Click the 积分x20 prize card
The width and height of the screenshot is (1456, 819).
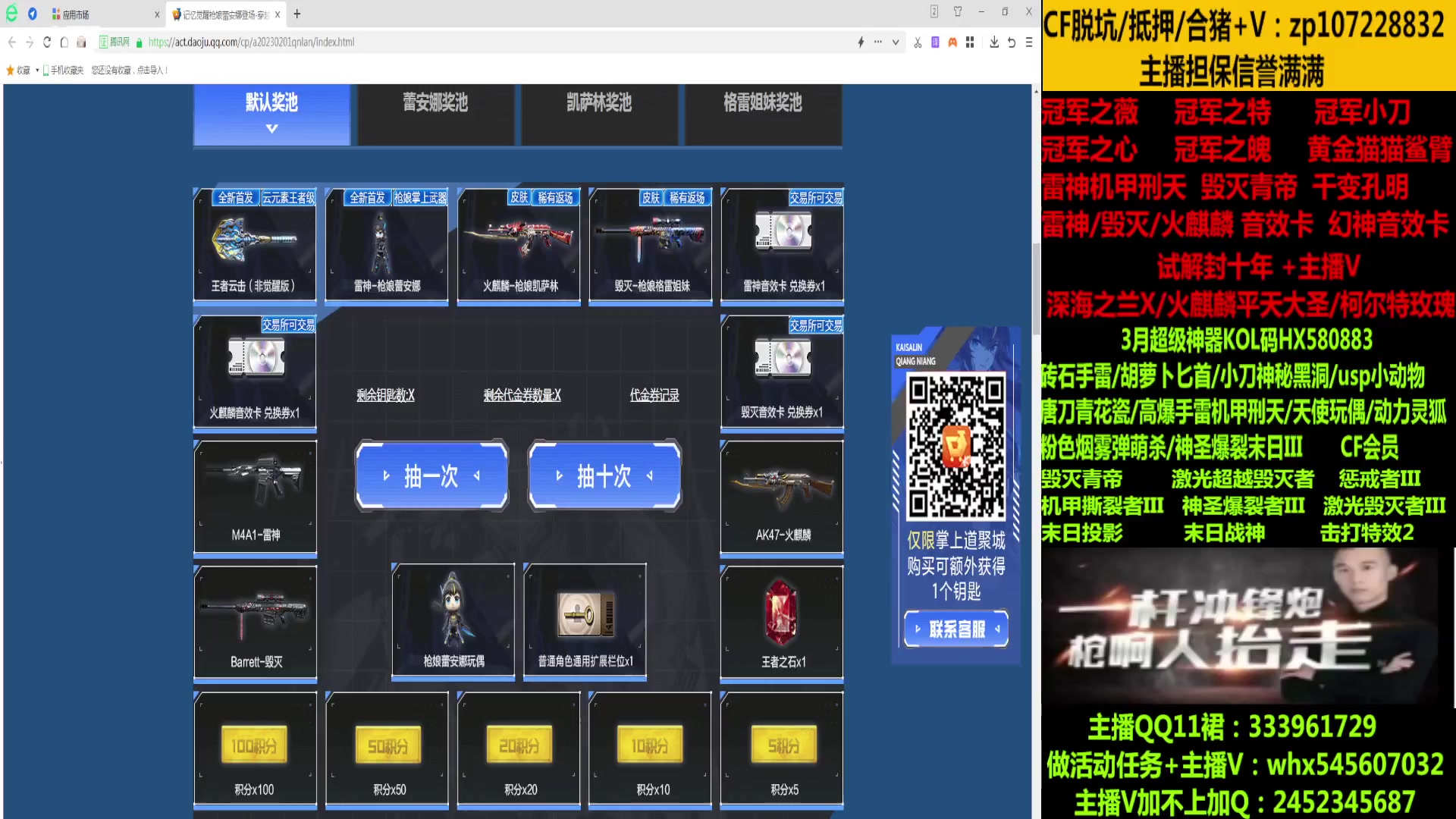pos(519,748)
